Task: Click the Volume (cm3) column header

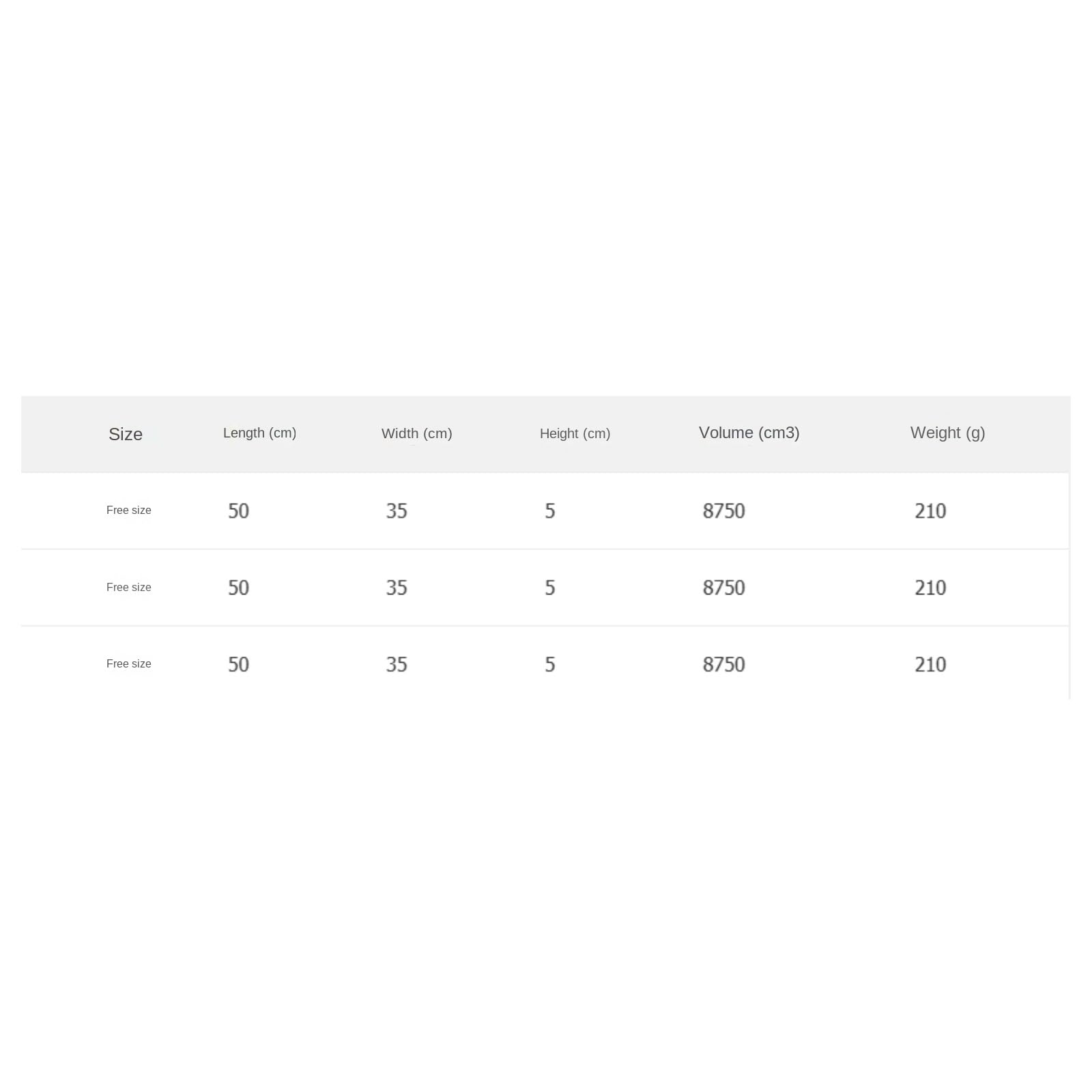Action: (x=749, y=433)
